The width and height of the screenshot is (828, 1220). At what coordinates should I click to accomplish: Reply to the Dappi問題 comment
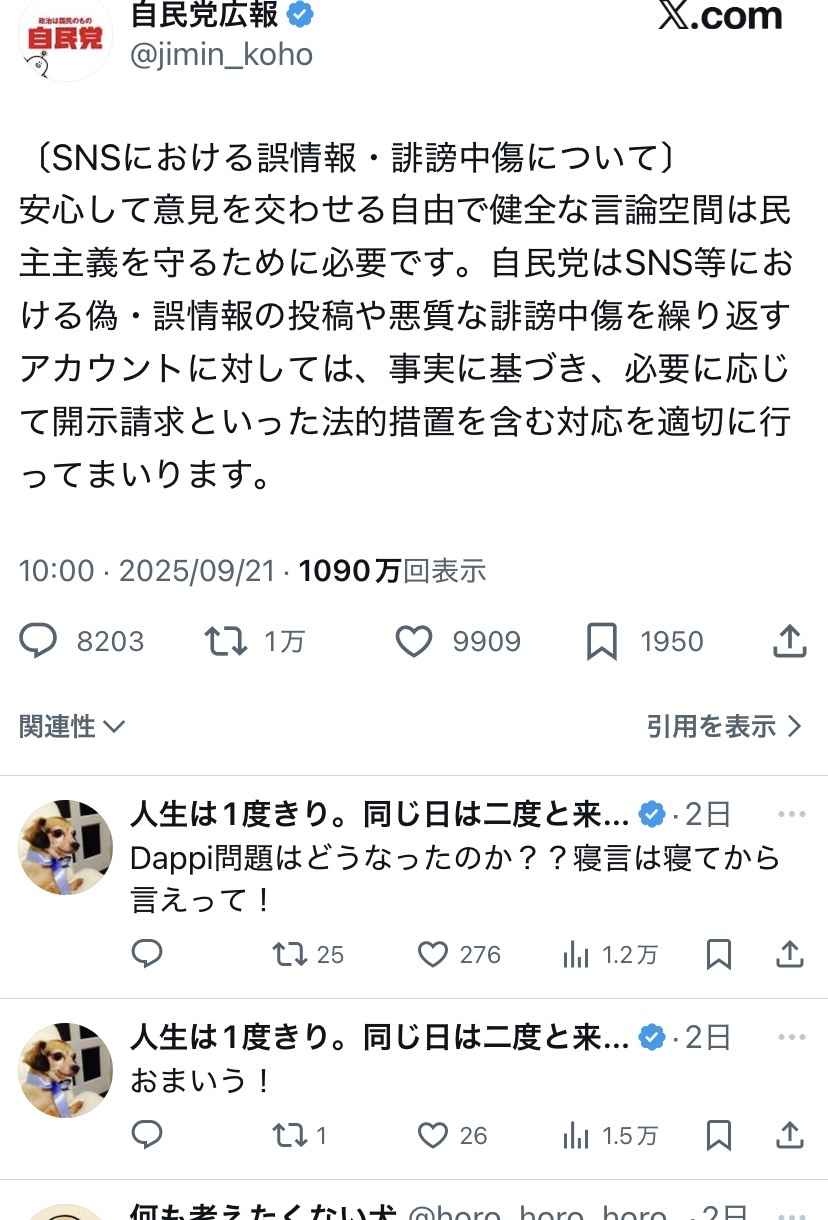pos(147,955)
